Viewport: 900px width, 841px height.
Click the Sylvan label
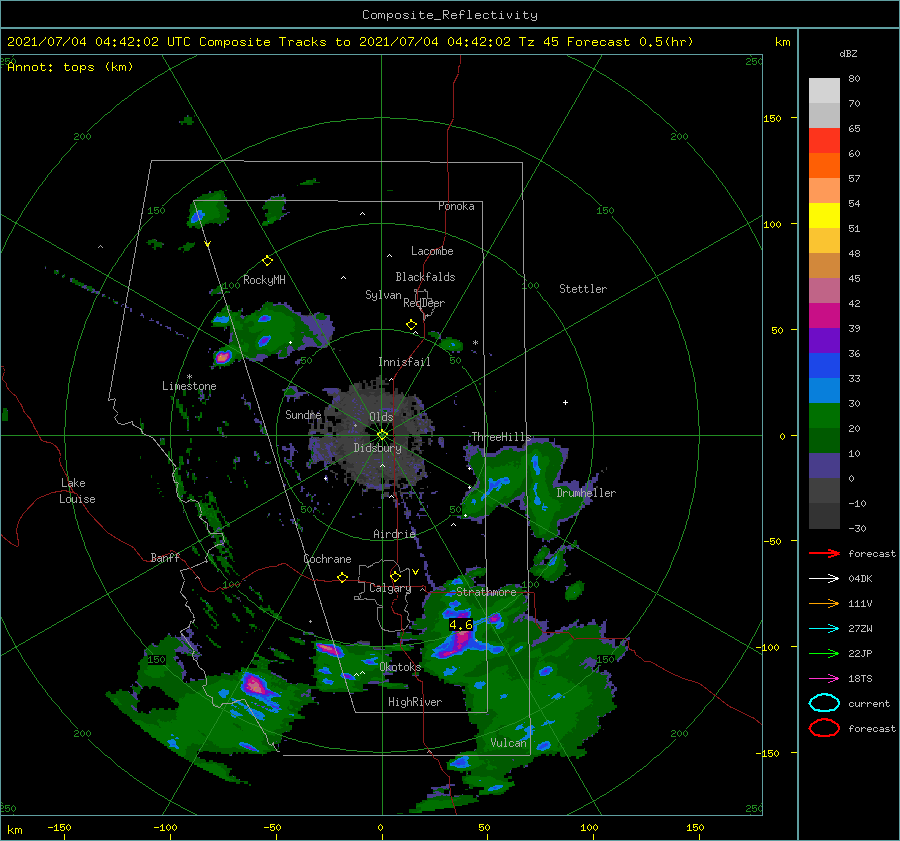(x=383, y=294)
